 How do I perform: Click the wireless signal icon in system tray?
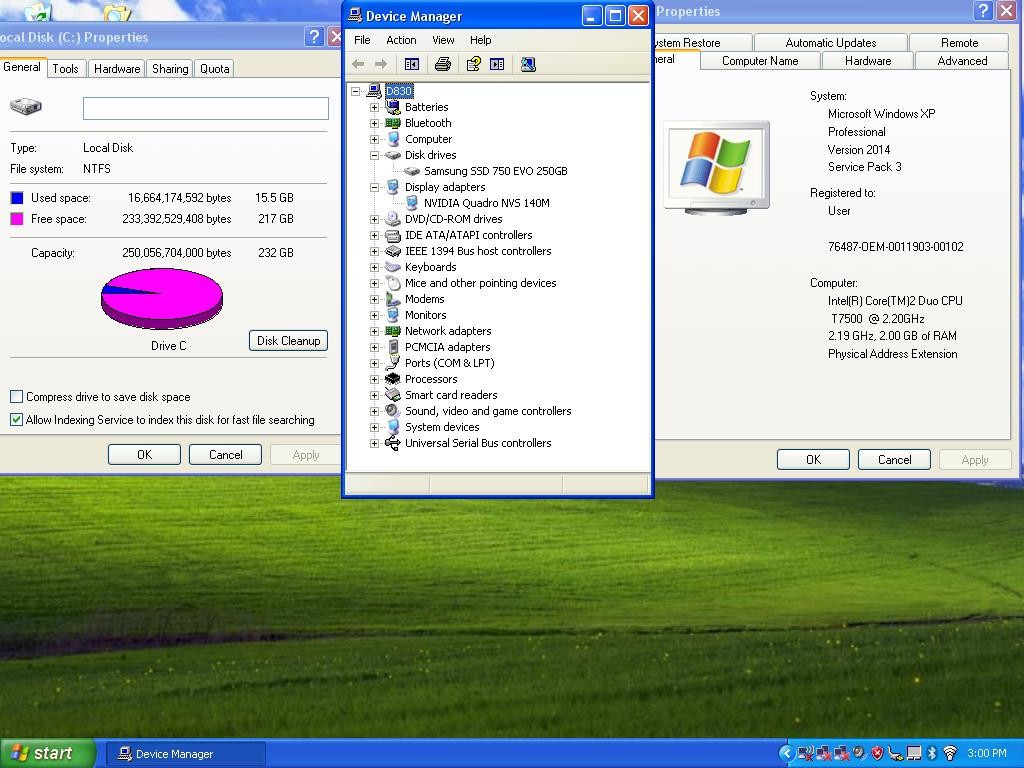[950, 754]
